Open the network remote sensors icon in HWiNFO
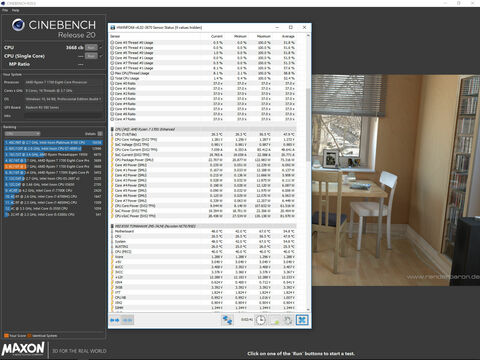Image resolution: width=480 pixels, height=360 pixels. pos(227,320)
